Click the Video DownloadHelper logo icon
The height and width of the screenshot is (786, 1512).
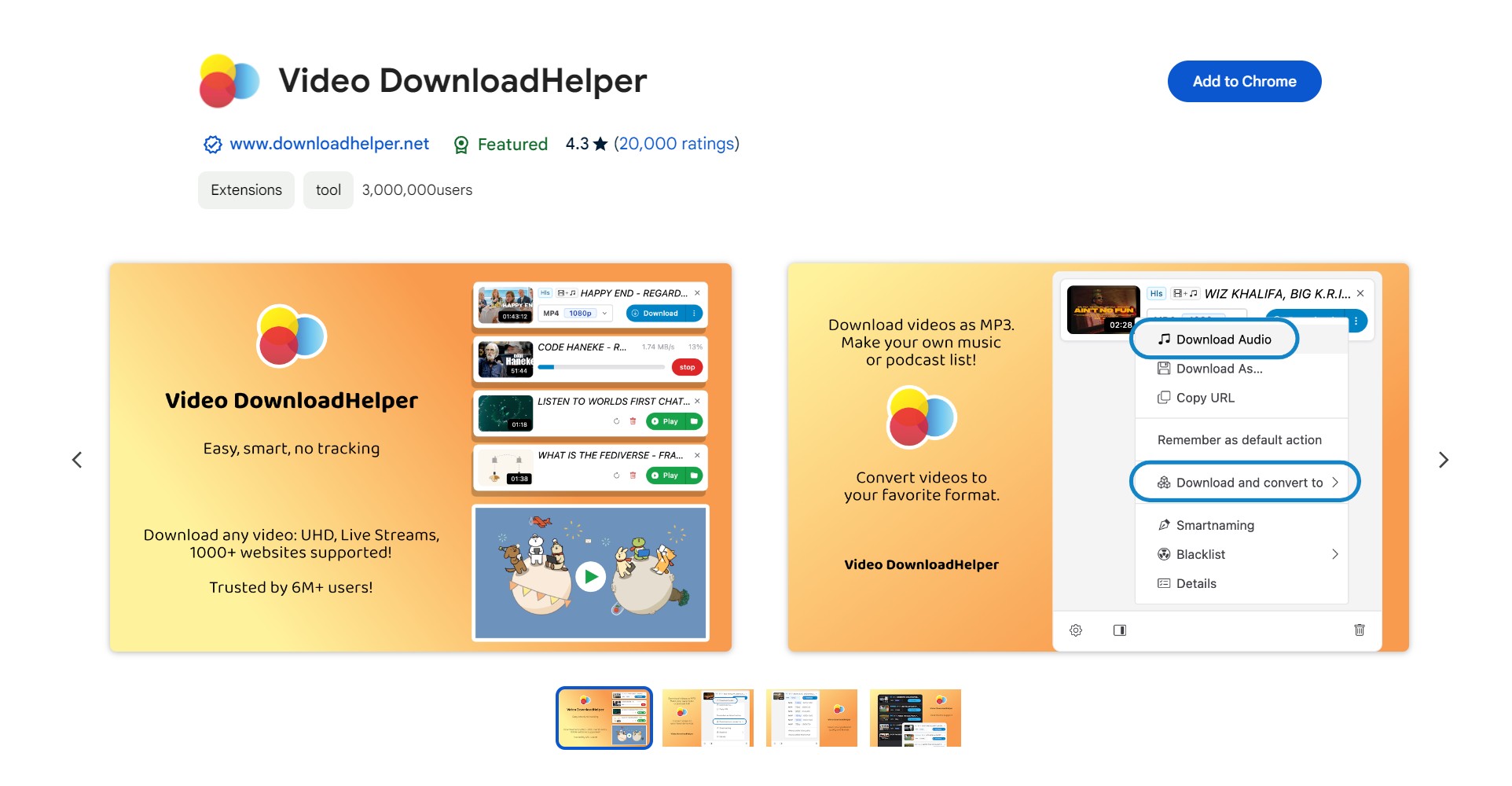229,81
